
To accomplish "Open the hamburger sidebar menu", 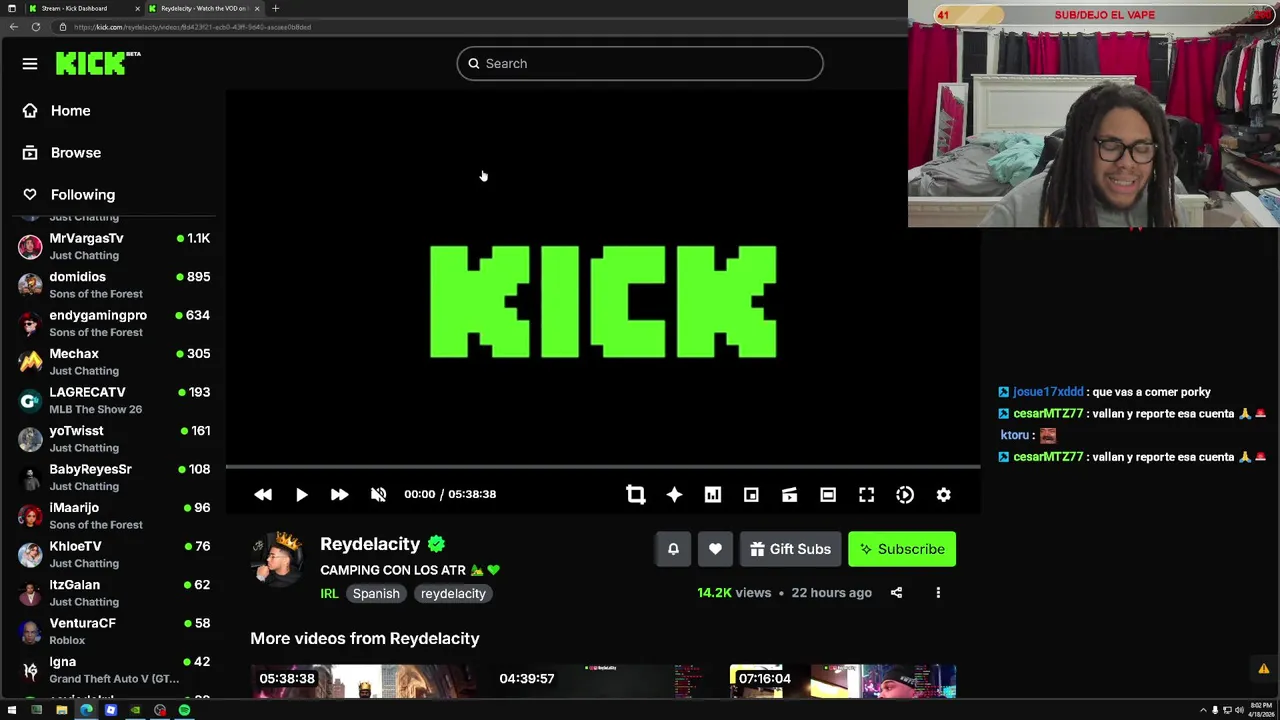I will point(30,63).
